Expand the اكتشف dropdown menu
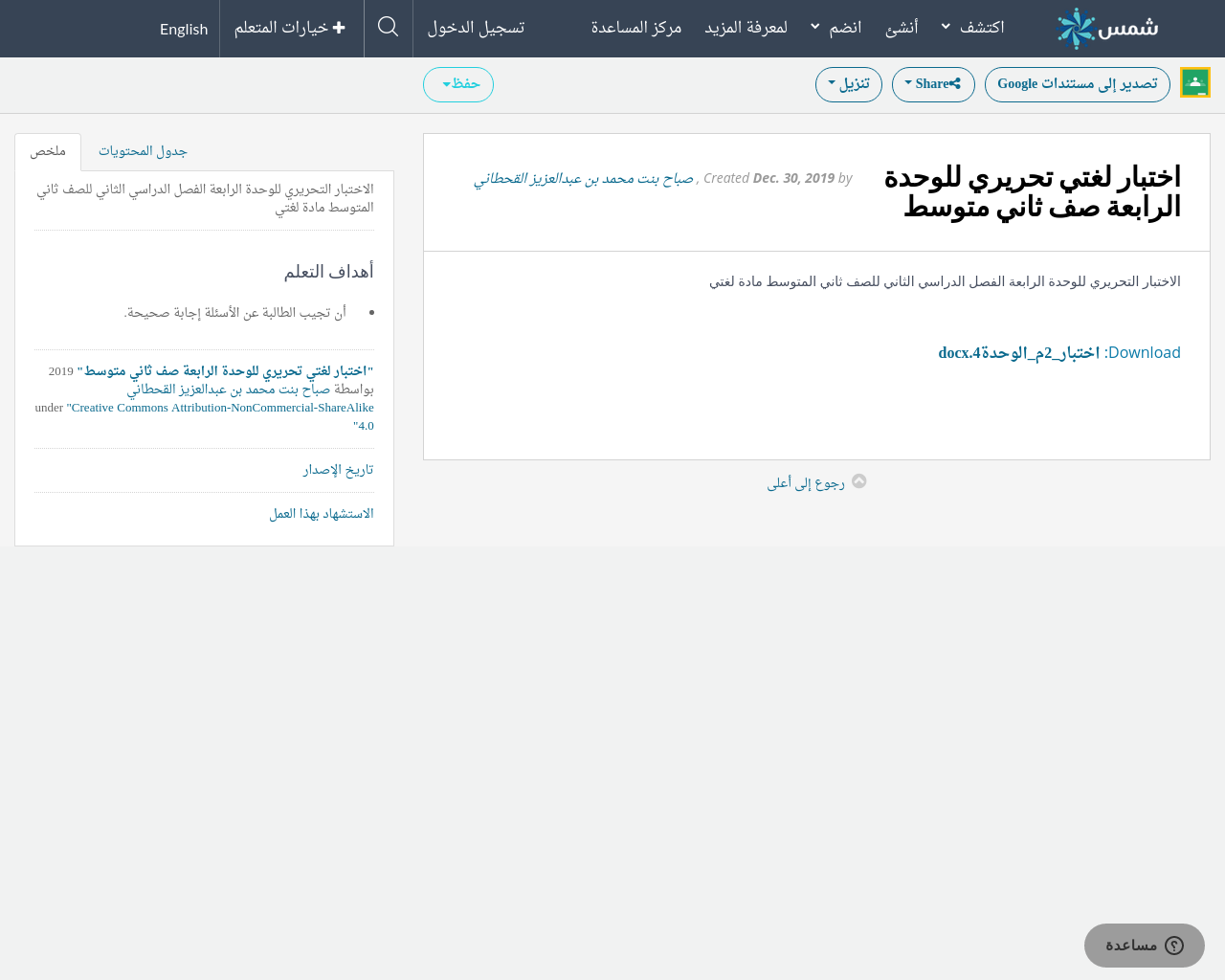Image resolution: width=1225 pixels, height=980 pixels. click(973, 27)
